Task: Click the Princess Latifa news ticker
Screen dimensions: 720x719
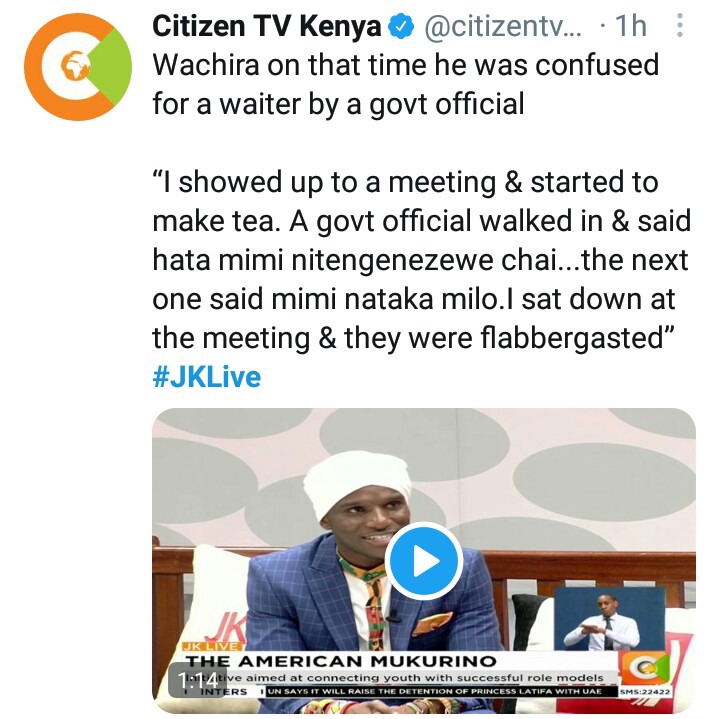Action: tap(434, 691)
